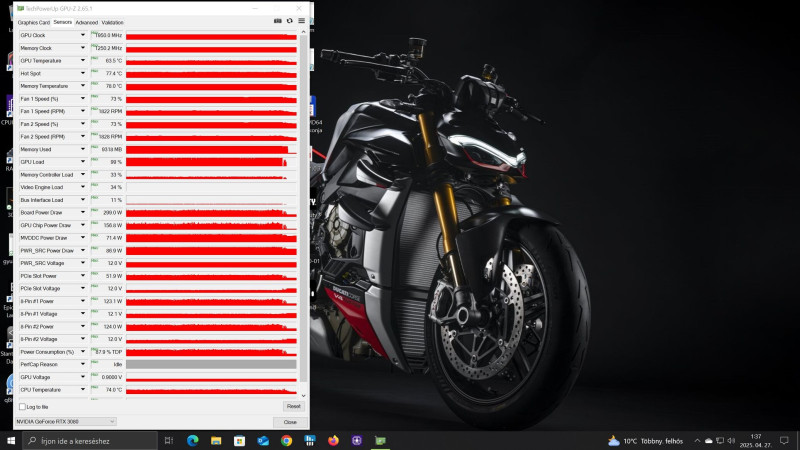The image size is (800, 450).
Task: Show hidden system tray icons
Action: coord(697,440)
